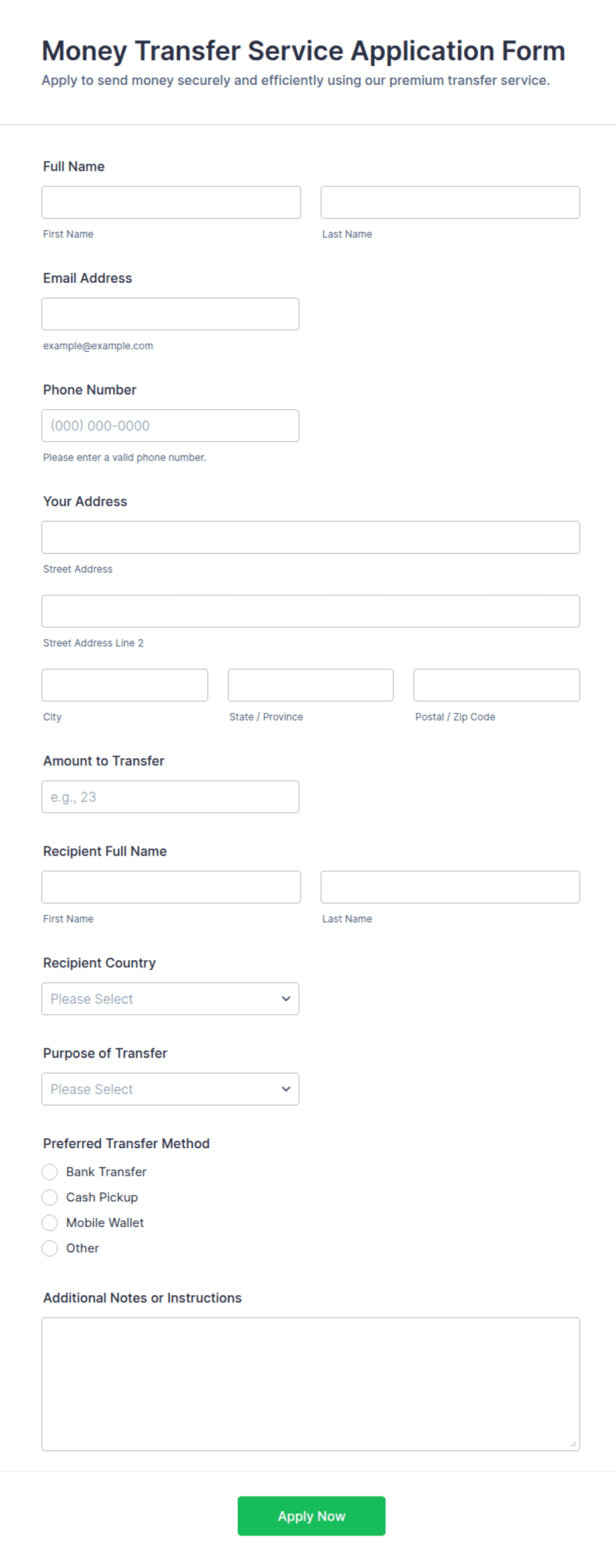Click the Additional Notes text area
Viewport: 616px width, 1568px height.
click(x=311, y=1384)
